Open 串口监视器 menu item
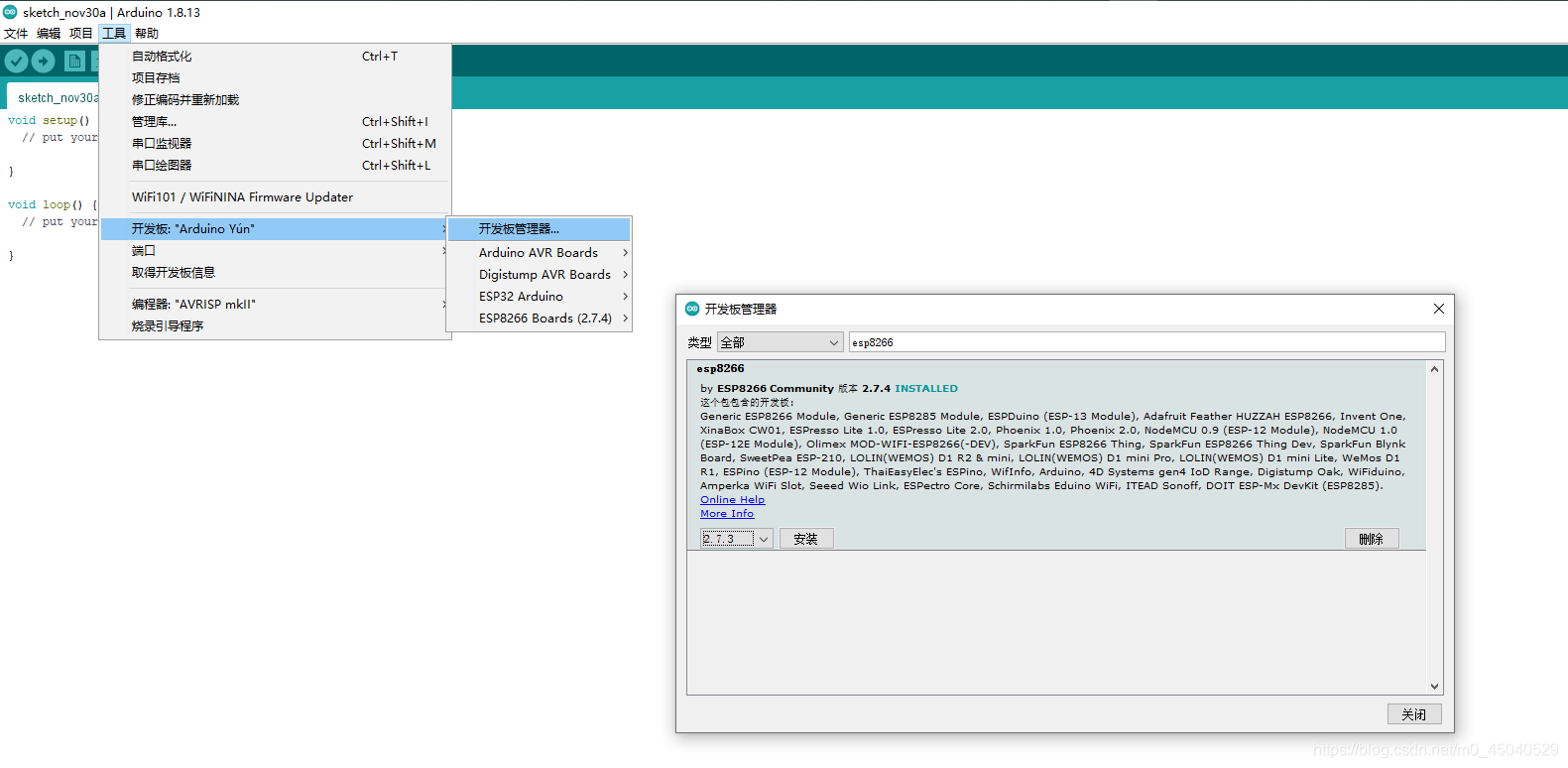Image resolution: width=1568 pixels, height=768 pixels. pyautogui.click(x=275, y=144)
